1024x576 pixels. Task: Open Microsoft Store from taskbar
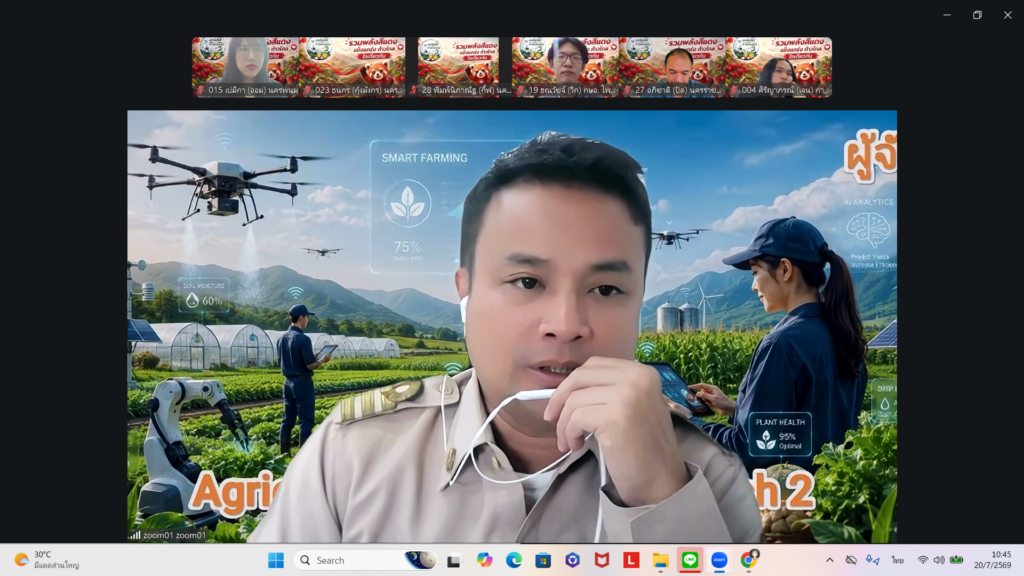click(543, 560)
